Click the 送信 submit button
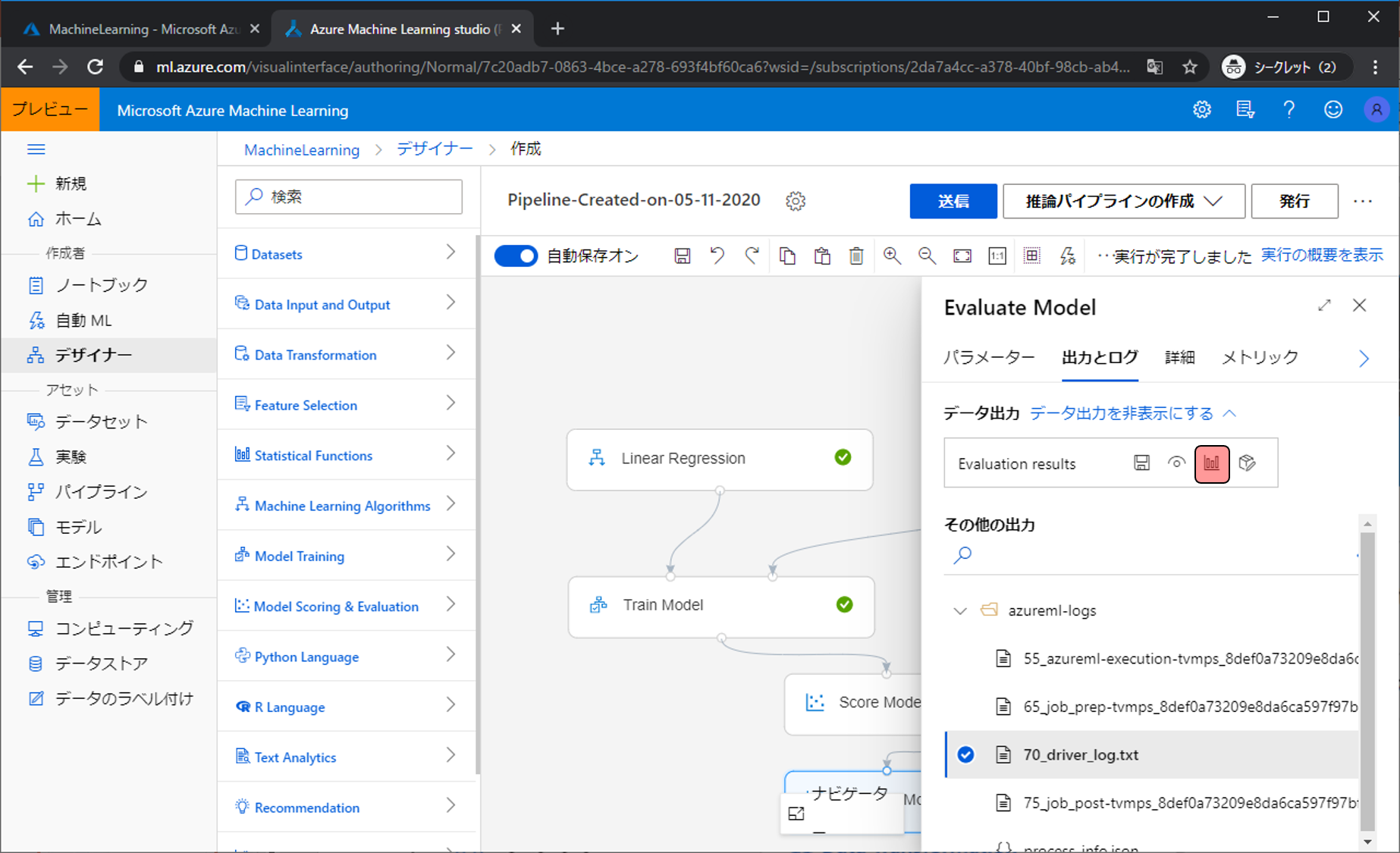1400x853 pixels. coord(953,201)
